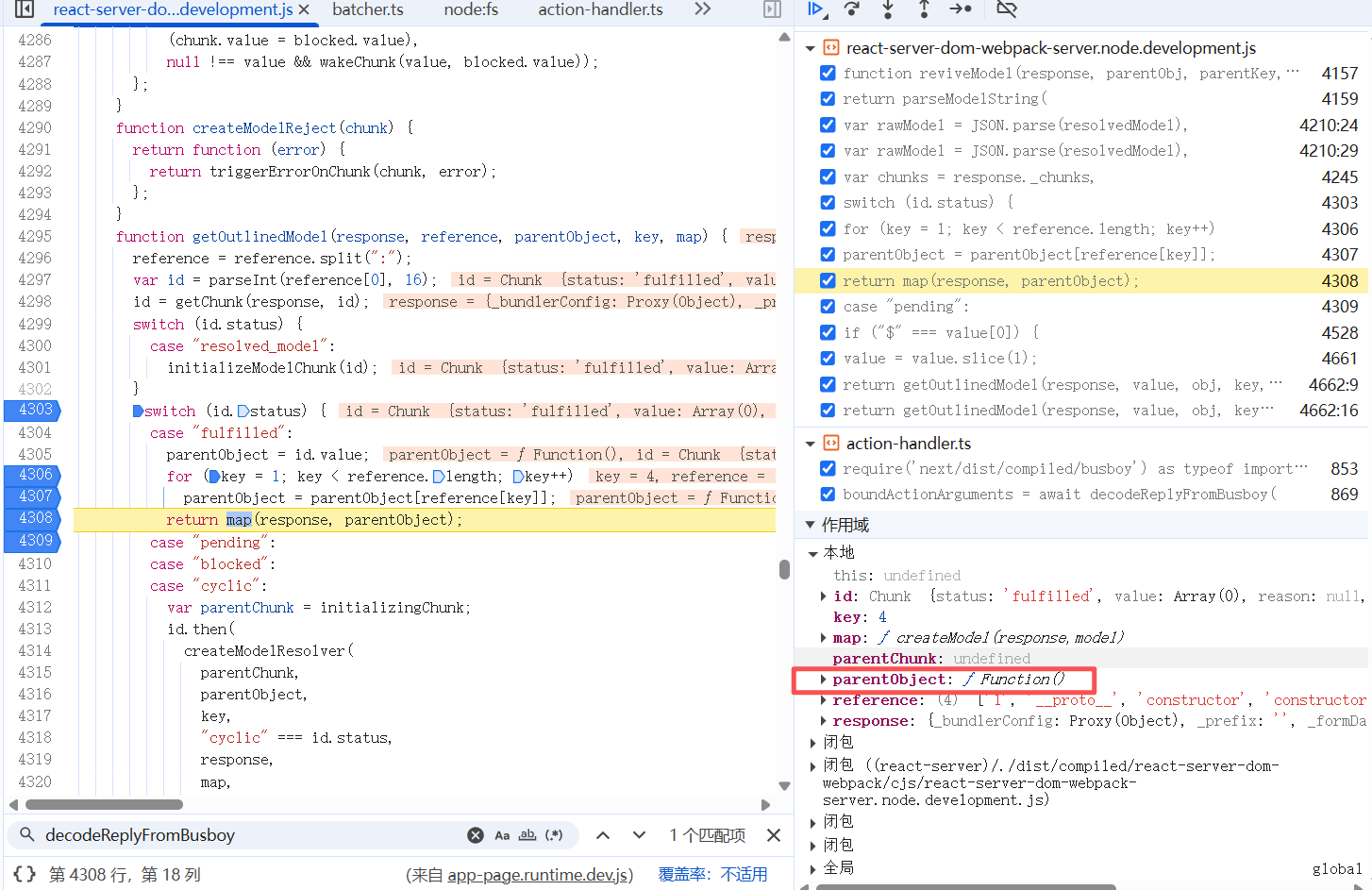Toggle the file navigator sidebar icon
This screenshot has width=1372, height=890.
25,9
